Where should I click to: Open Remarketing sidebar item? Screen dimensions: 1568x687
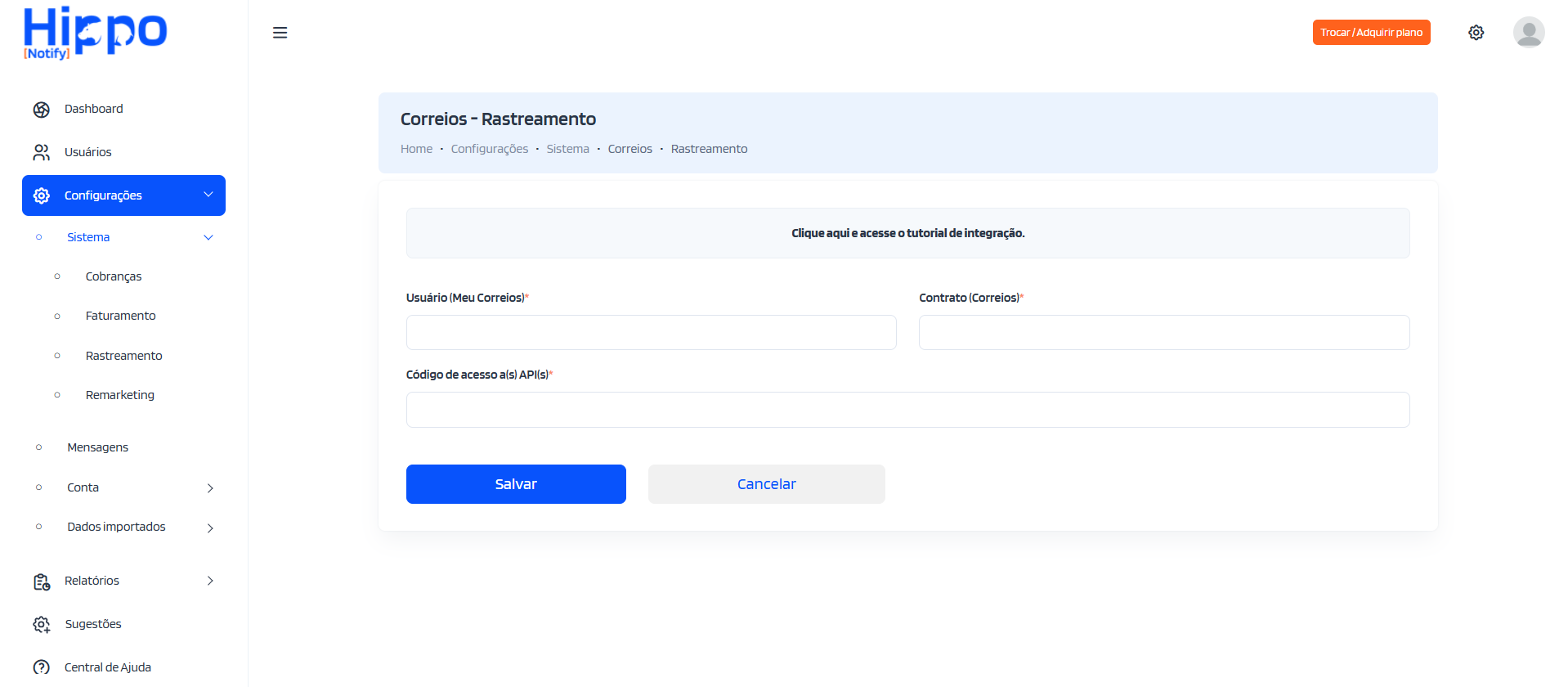(120, 395)
